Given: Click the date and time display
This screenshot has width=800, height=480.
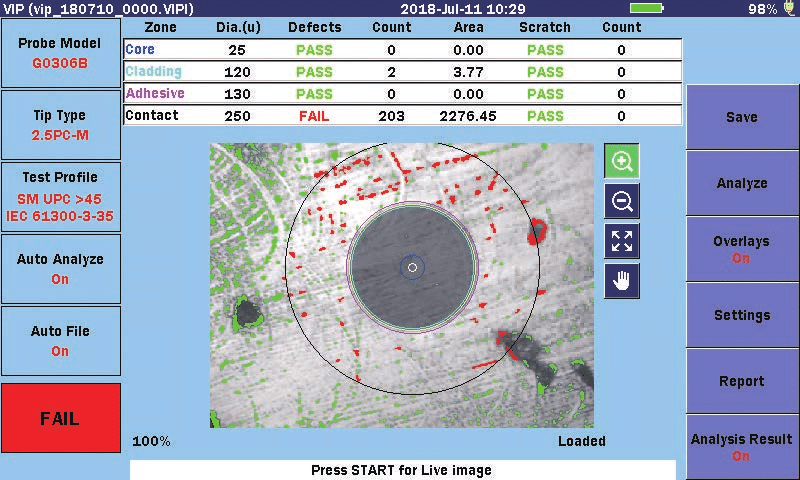Looking at the screenshot, I should [463, 9].
